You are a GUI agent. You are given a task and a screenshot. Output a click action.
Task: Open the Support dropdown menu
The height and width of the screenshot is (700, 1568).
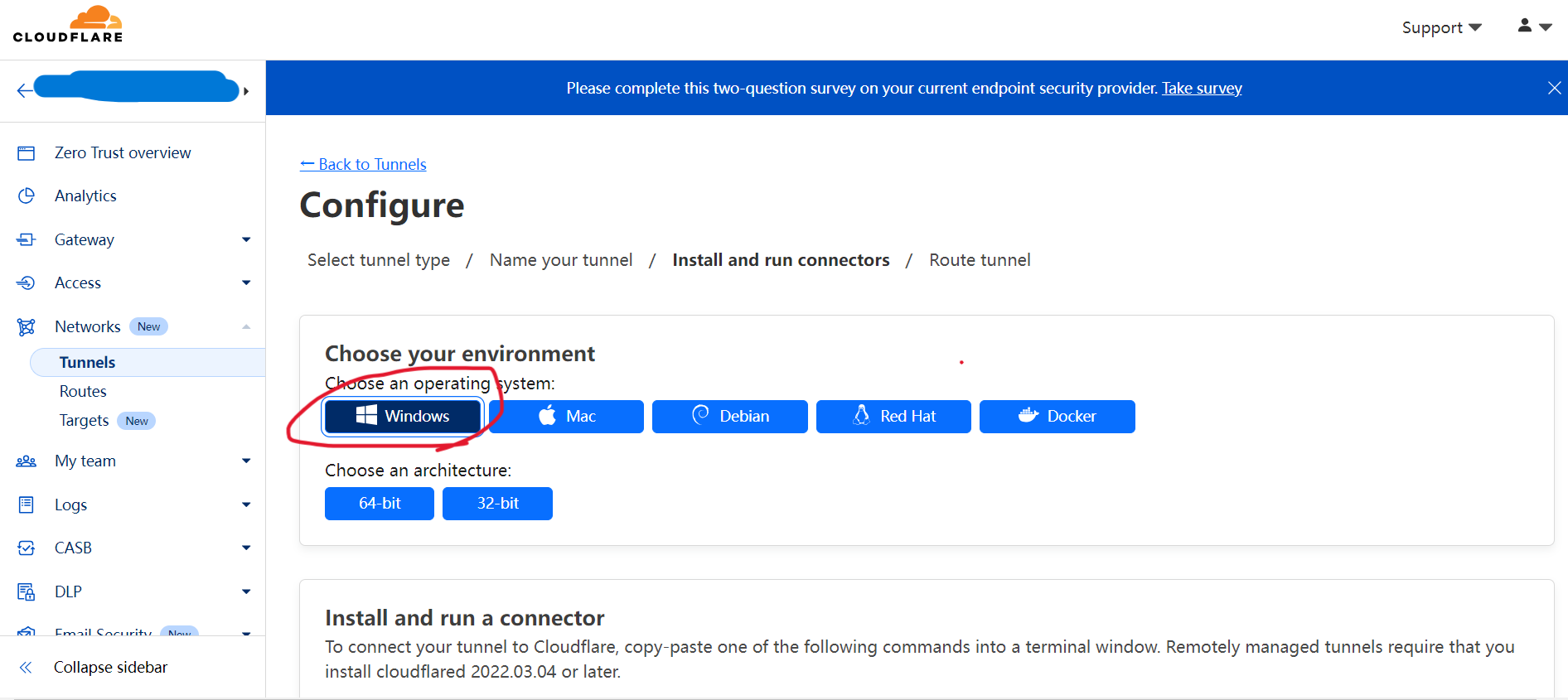coord(1441,27)
